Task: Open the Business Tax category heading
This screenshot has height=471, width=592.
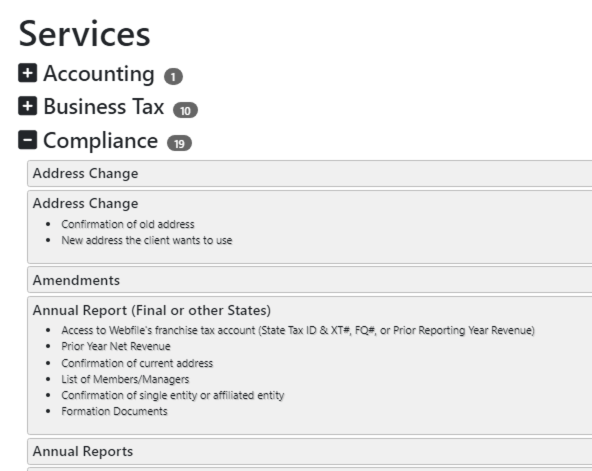Action: pyautogui.click(x=104, y=106)
